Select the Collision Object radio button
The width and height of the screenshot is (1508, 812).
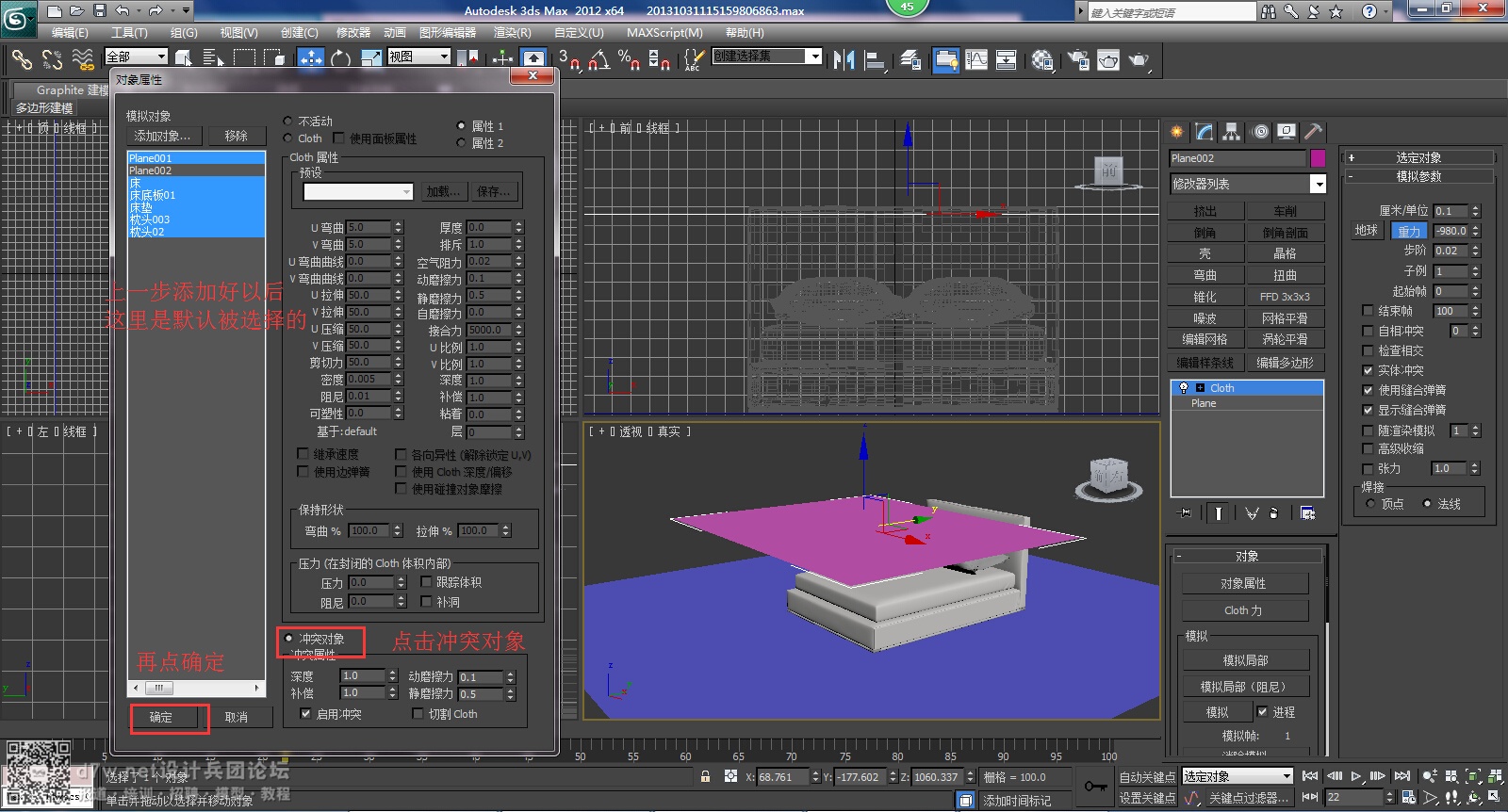[288, 638]
